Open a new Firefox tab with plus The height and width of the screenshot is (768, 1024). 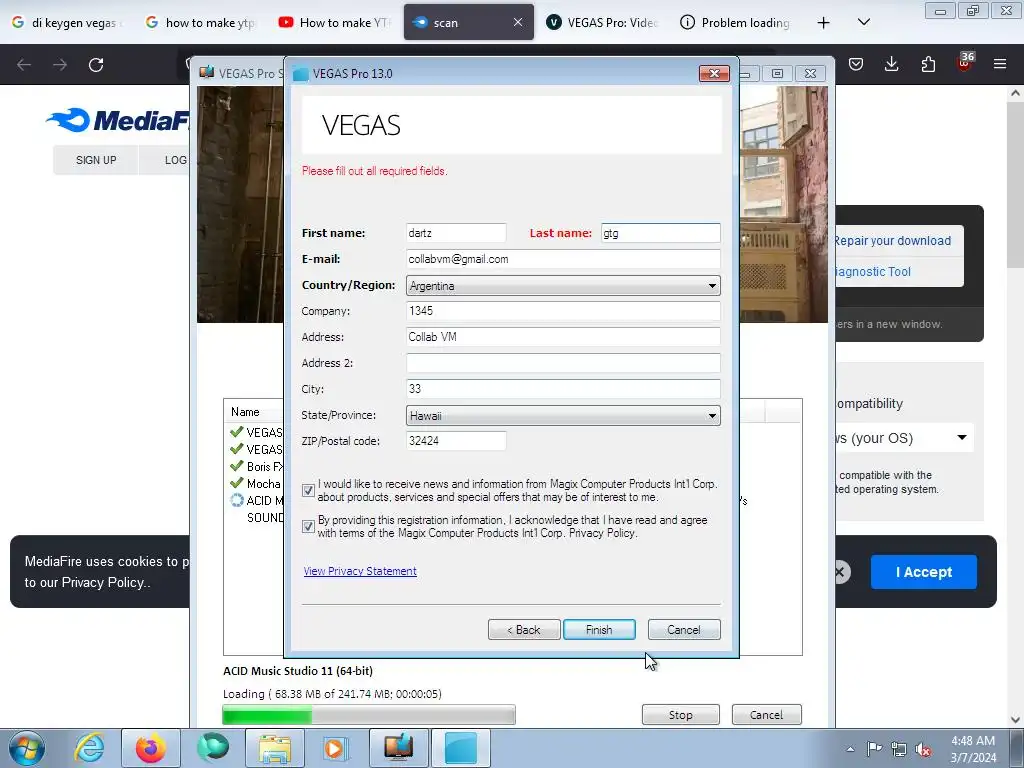pos(824,23)
